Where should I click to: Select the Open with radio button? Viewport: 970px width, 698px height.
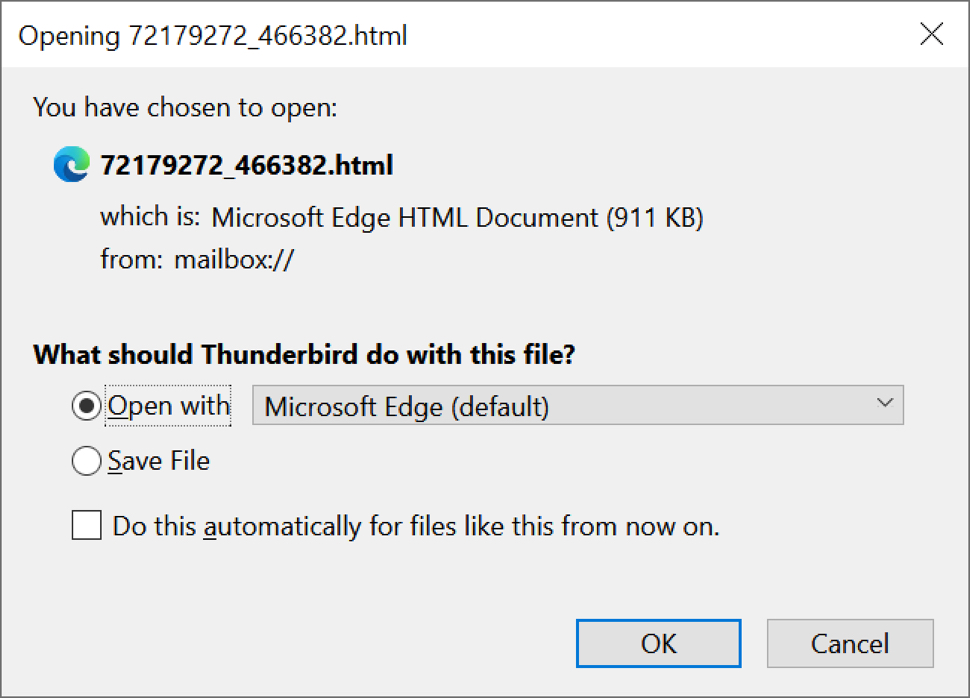coord(86,406)
